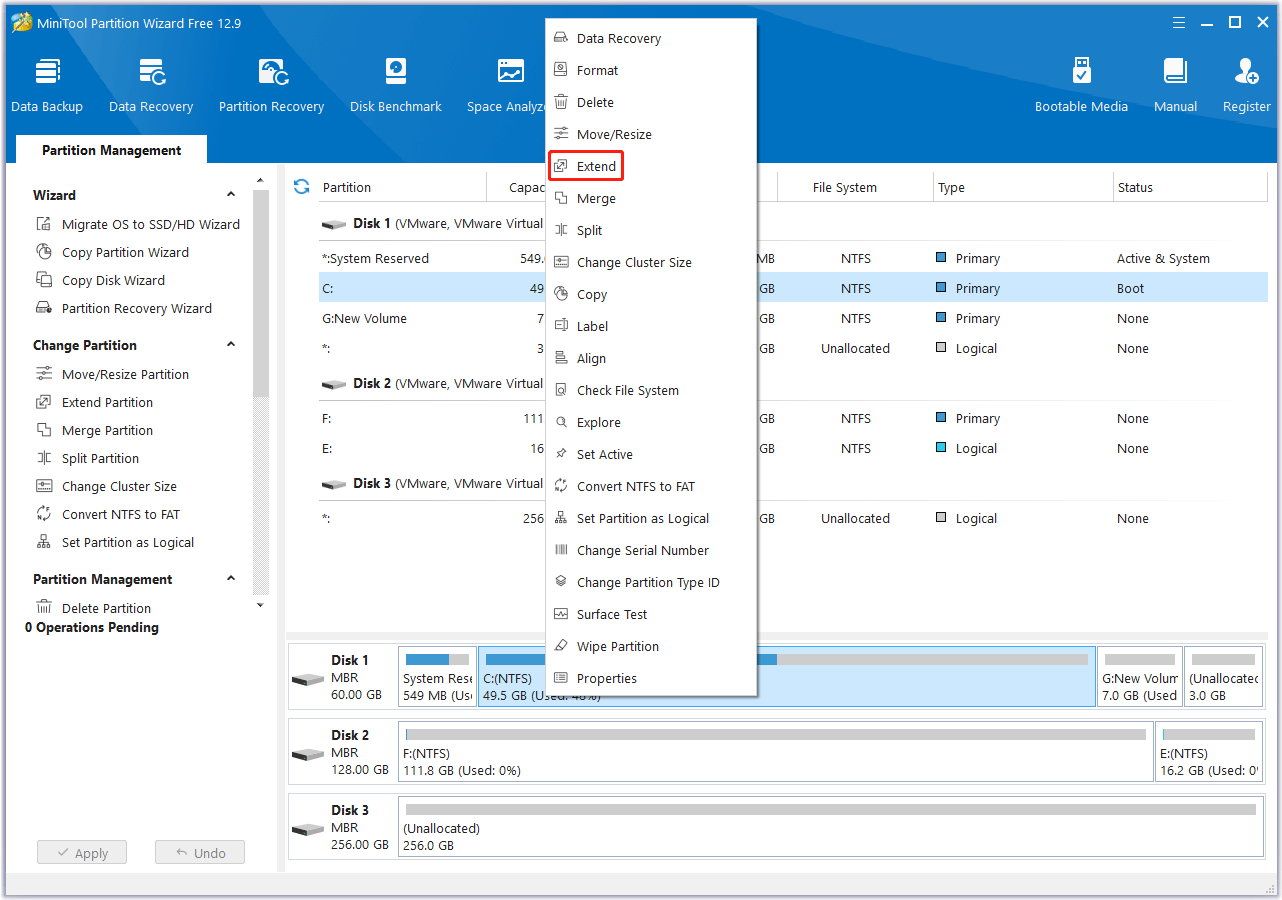This screenshot has height=900, width=1282.
Task: Click Label icon in context menu
Action: 561,326
